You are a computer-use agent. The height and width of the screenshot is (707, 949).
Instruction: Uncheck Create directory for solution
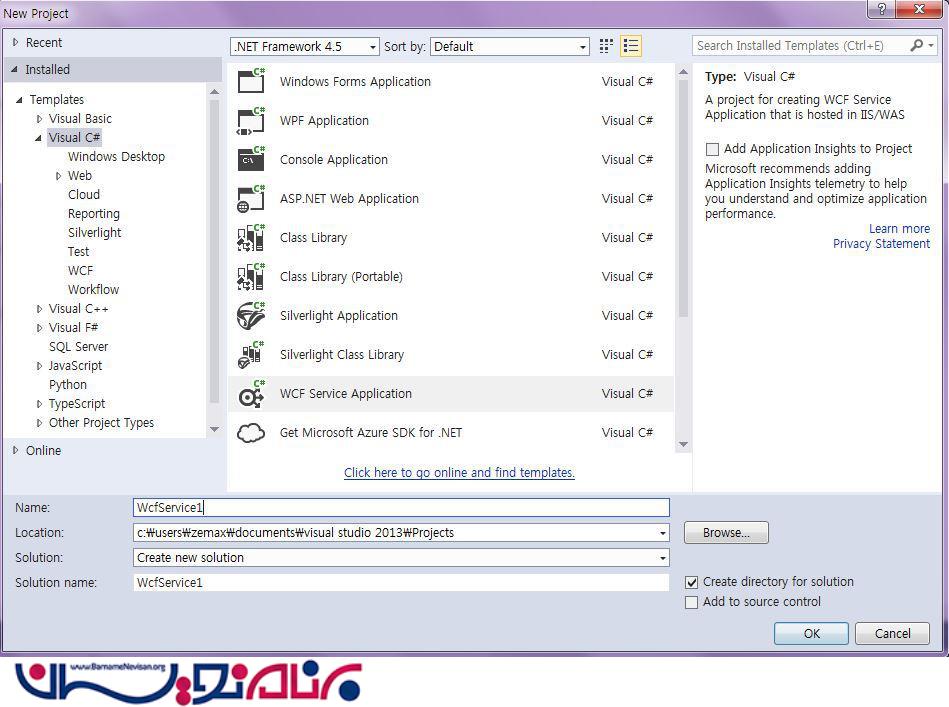click(x=691, y=582)
